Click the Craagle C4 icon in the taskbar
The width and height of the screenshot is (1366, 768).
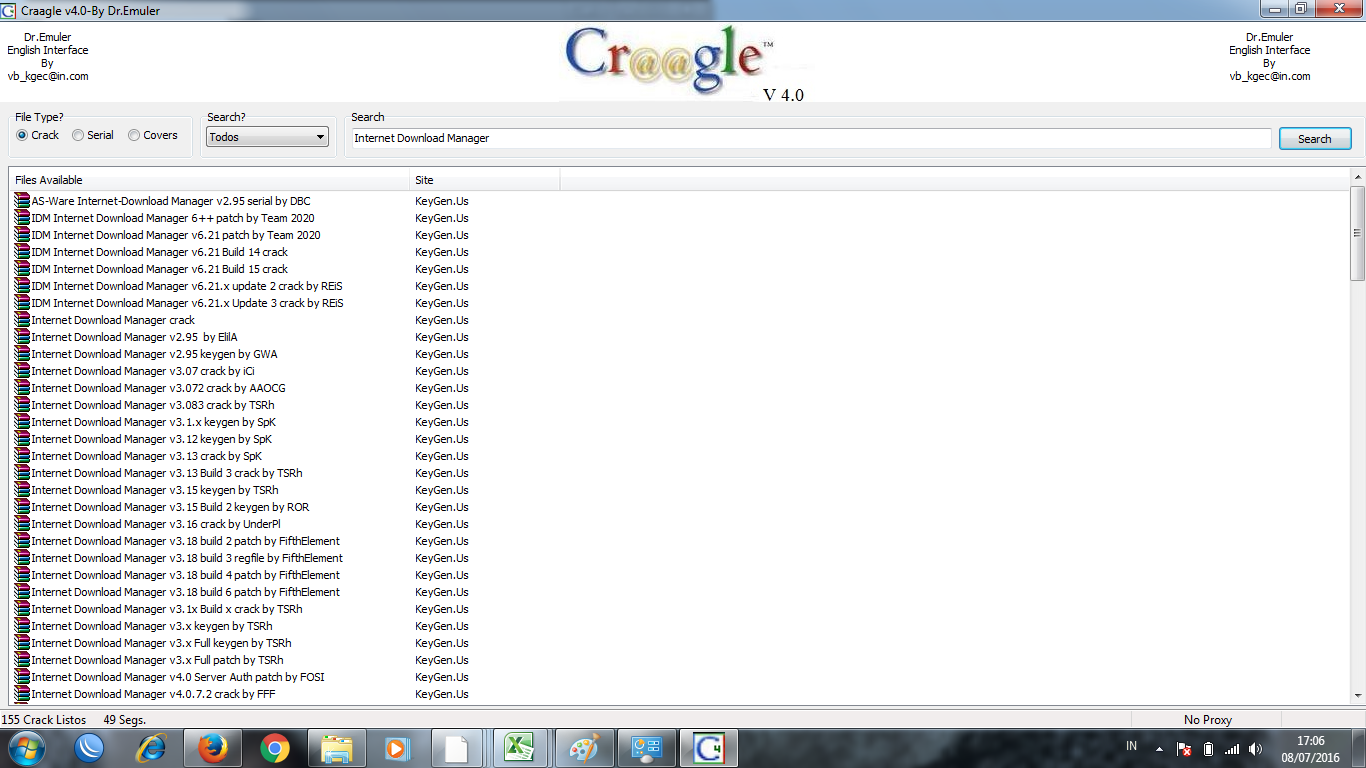pyautogui.click(x=708, y=748)
